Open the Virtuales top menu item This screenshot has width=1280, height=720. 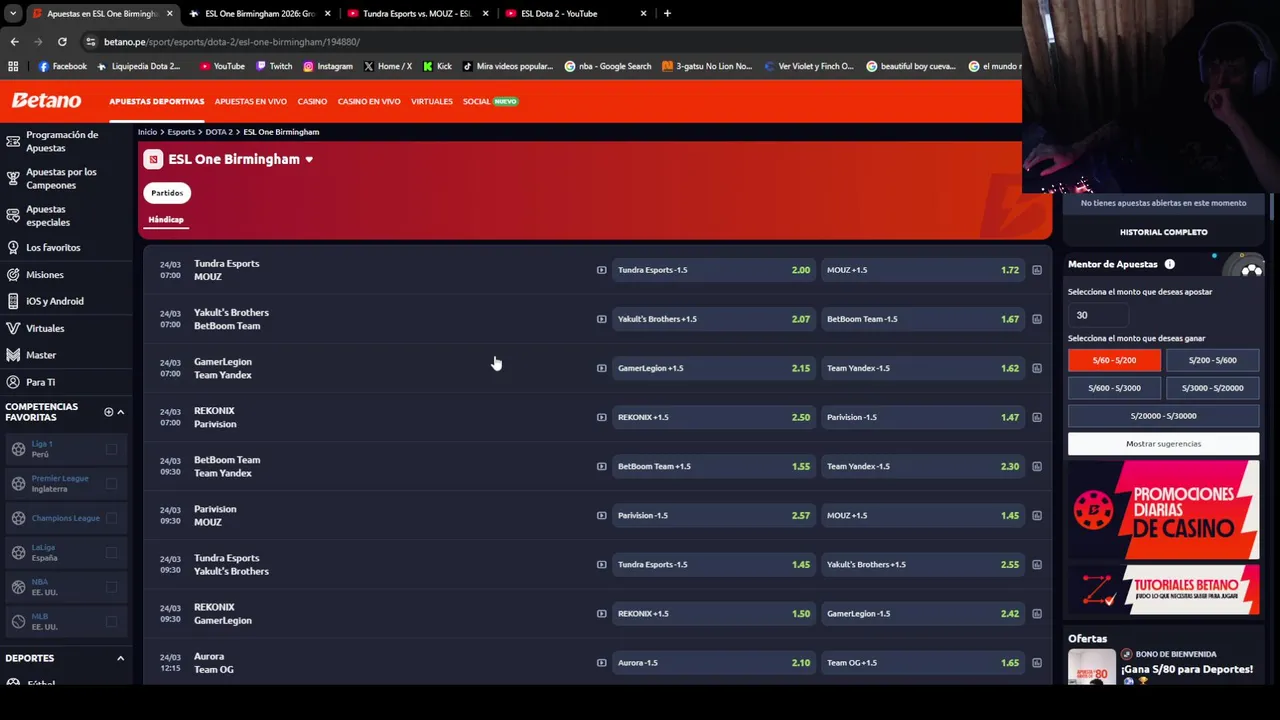point(432,101)
